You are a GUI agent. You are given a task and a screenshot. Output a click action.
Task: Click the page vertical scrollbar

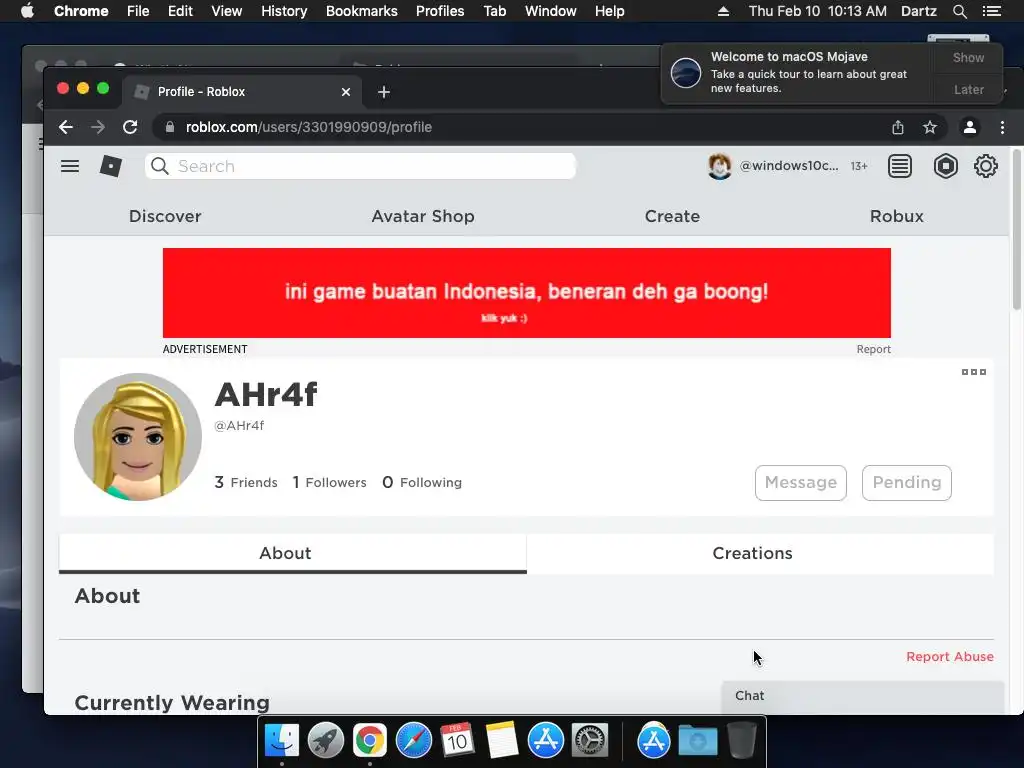[x=1016, y=229]
